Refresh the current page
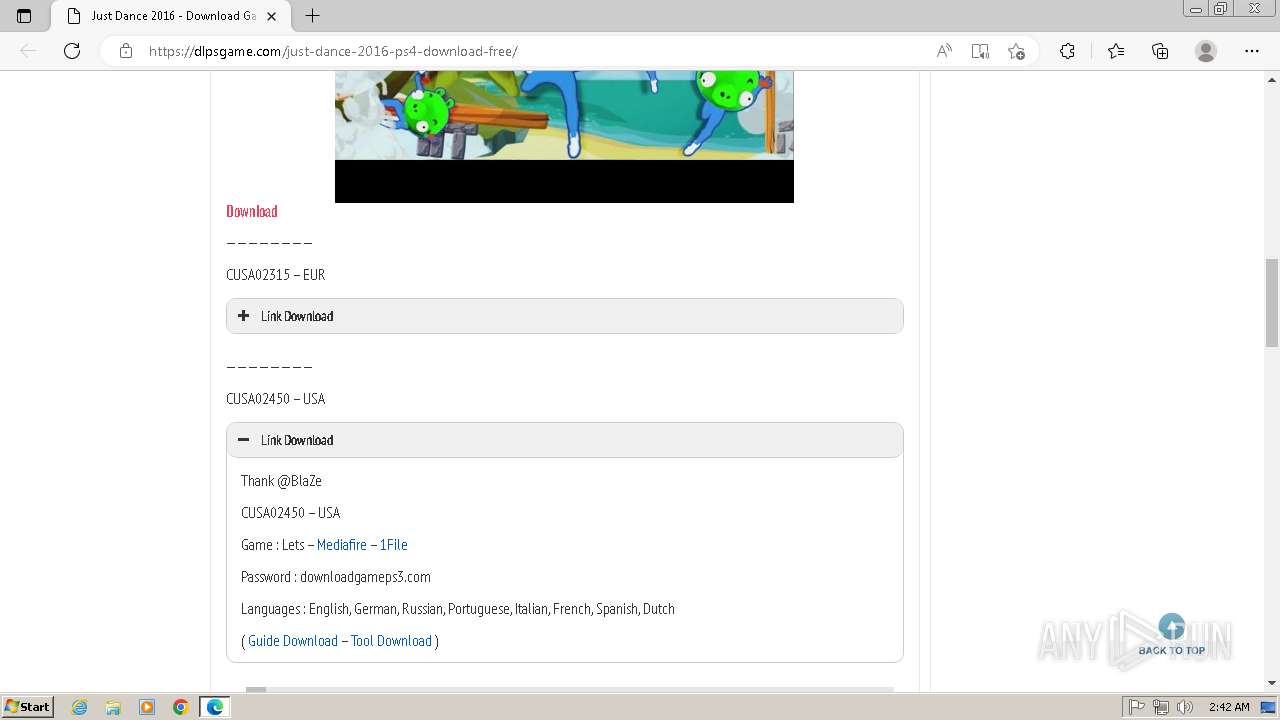Viewport: 1280px width, 720px height. coord(72,51)
